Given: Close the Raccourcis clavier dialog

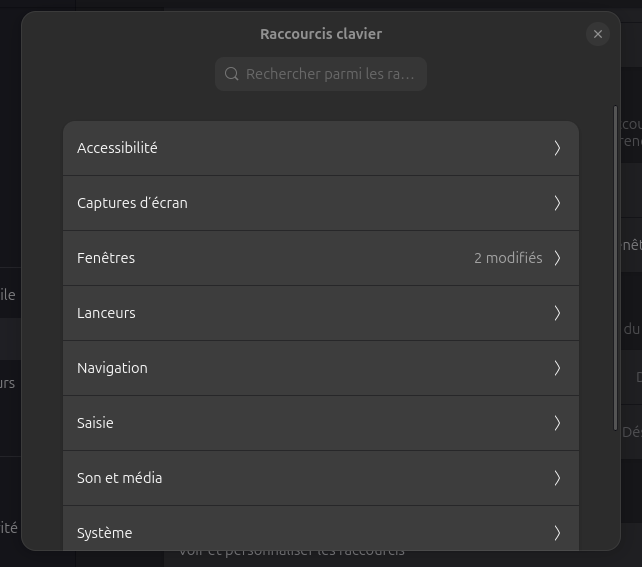Looking at the screenshot, I should 598,34.
